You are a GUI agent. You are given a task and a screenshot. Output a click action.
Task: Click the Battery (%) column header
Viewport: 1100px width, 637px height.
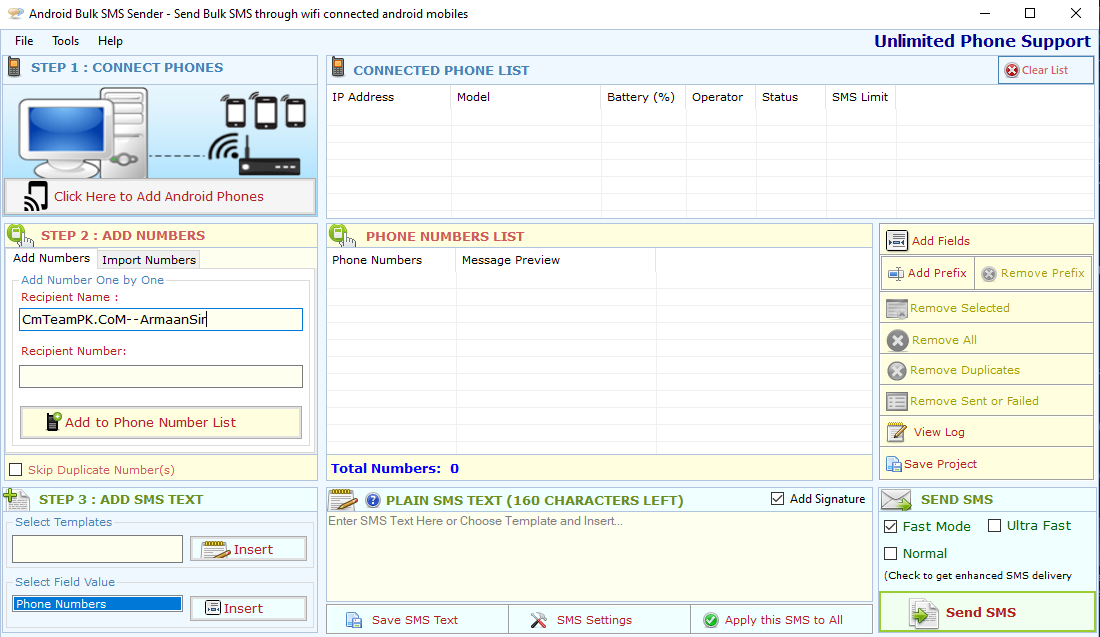[643, 97]
